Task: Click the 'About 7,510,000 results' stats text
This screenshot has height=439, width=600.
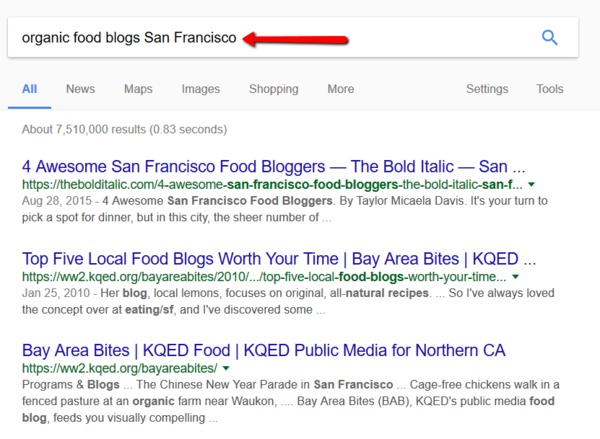Action: point(124,129)
